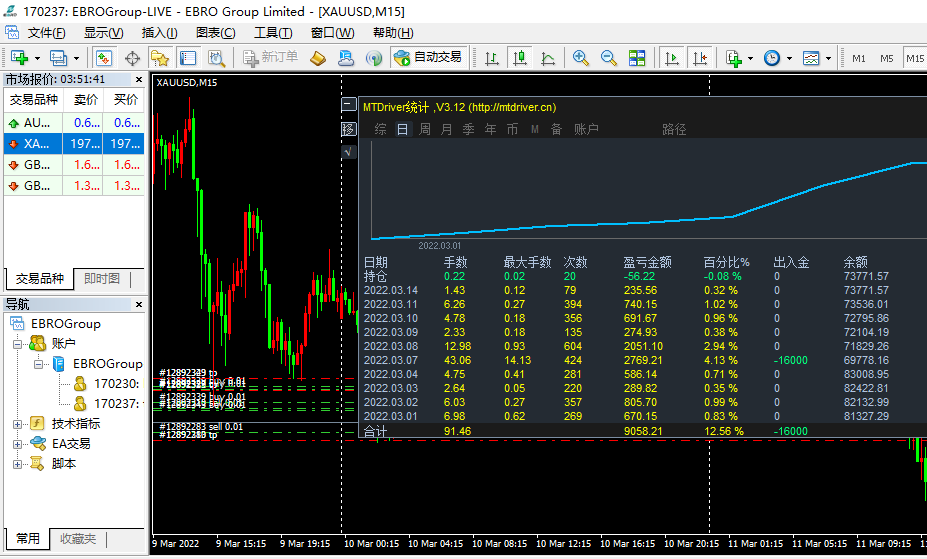Image resolution: width=927 pixels, height=559 pixels.
Task: Toggle 自动交易 auto trading
Action: tap(428, 57)
